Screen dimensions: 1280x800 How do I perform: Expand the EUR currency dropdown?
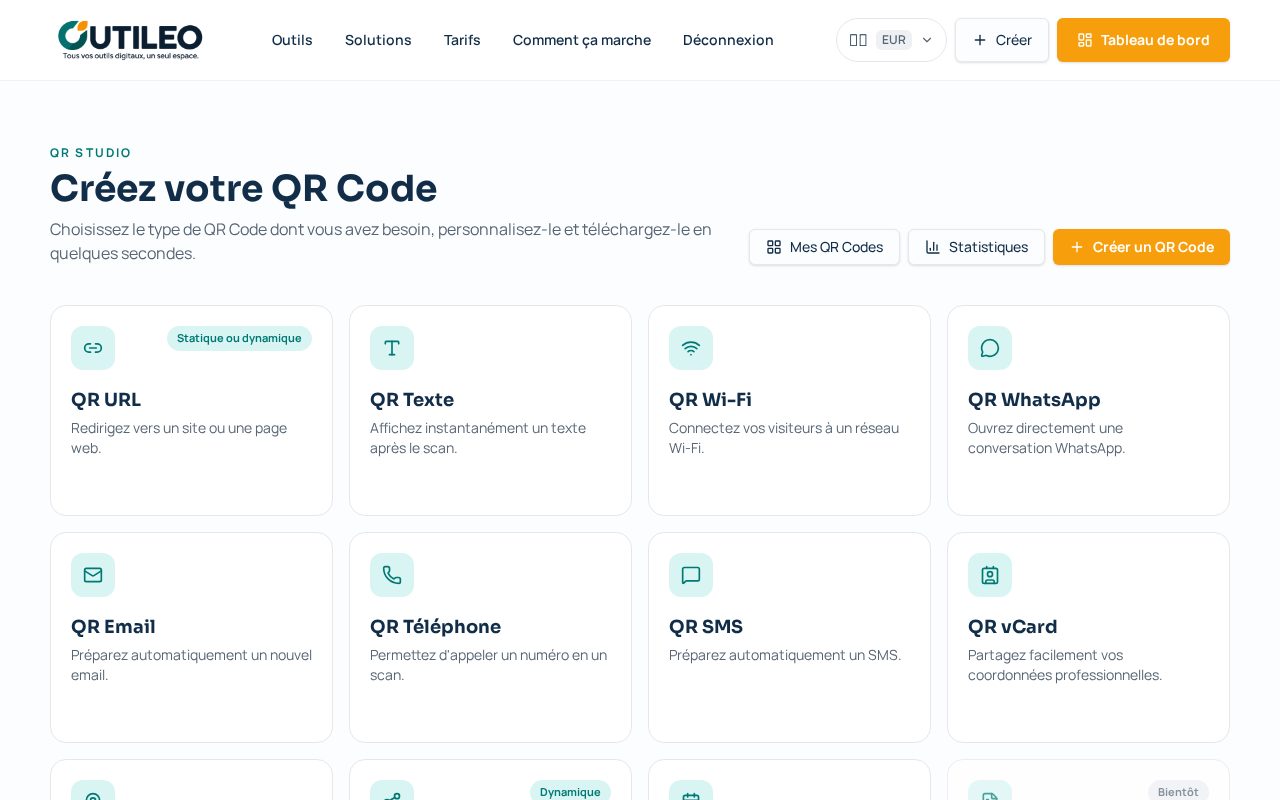891,40
